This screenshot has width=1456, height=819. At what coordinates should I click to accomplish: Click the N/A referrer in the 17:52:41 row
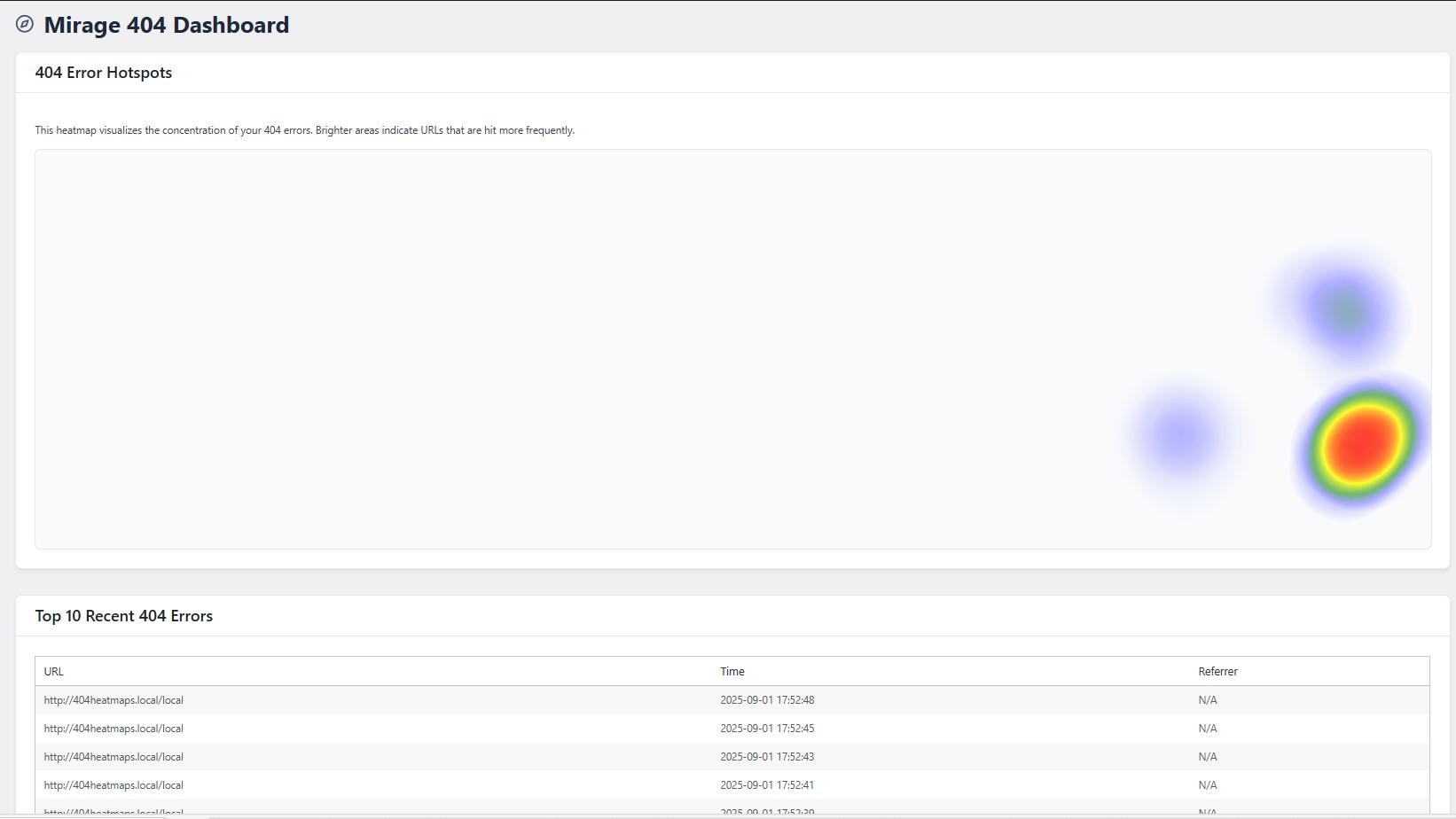tap(1208, 785)
